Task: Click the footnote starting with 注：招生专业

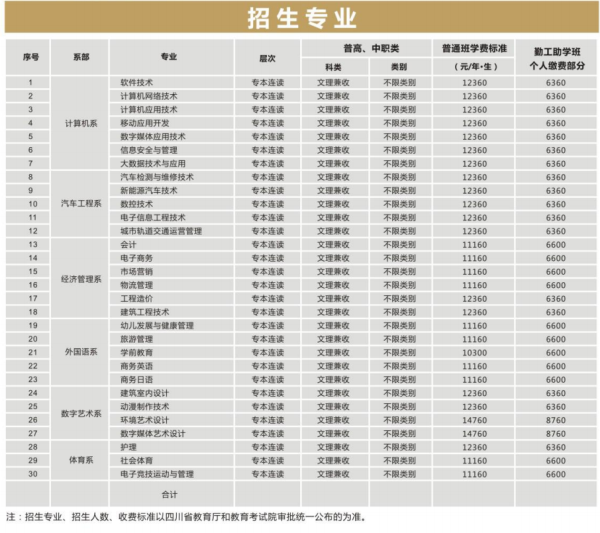Action: click(186, 517)
